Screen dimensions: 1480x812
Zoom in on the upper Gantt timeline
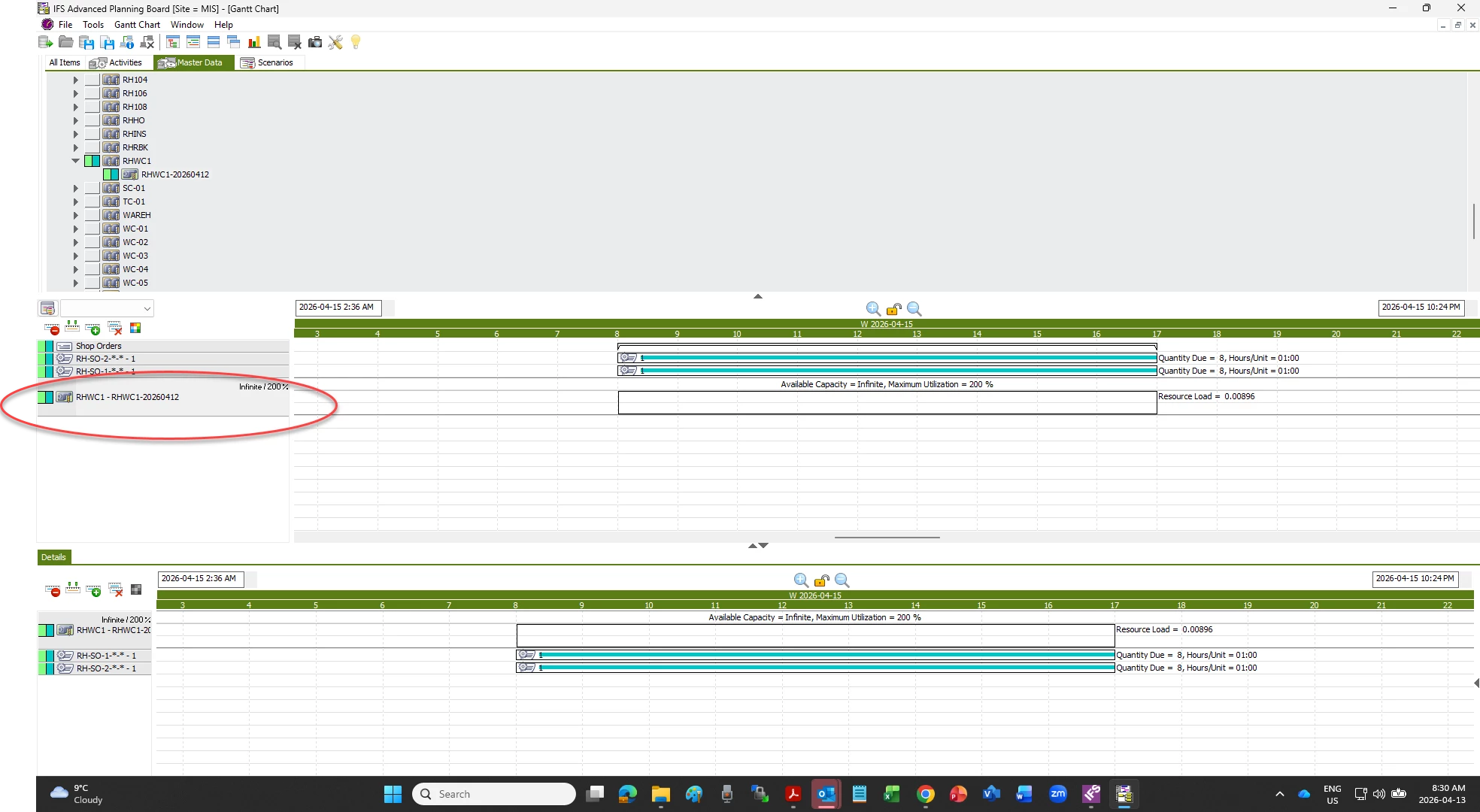click(873, 309)
